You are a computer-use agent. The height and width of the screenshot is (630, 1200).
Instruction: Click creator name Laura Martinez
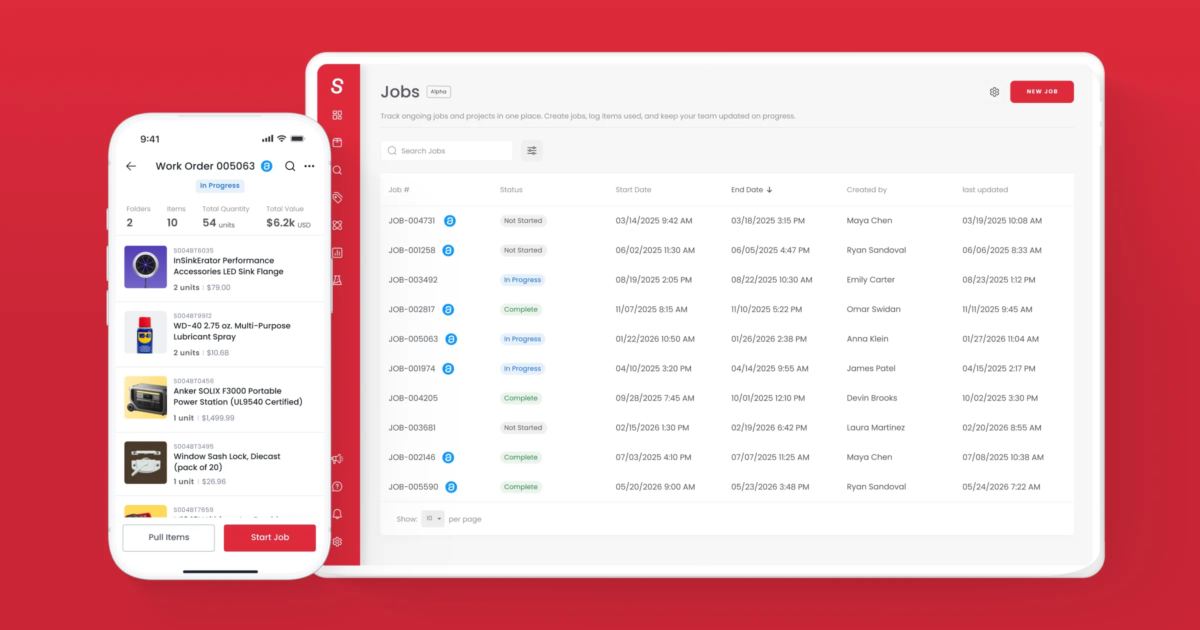[876, 428]
